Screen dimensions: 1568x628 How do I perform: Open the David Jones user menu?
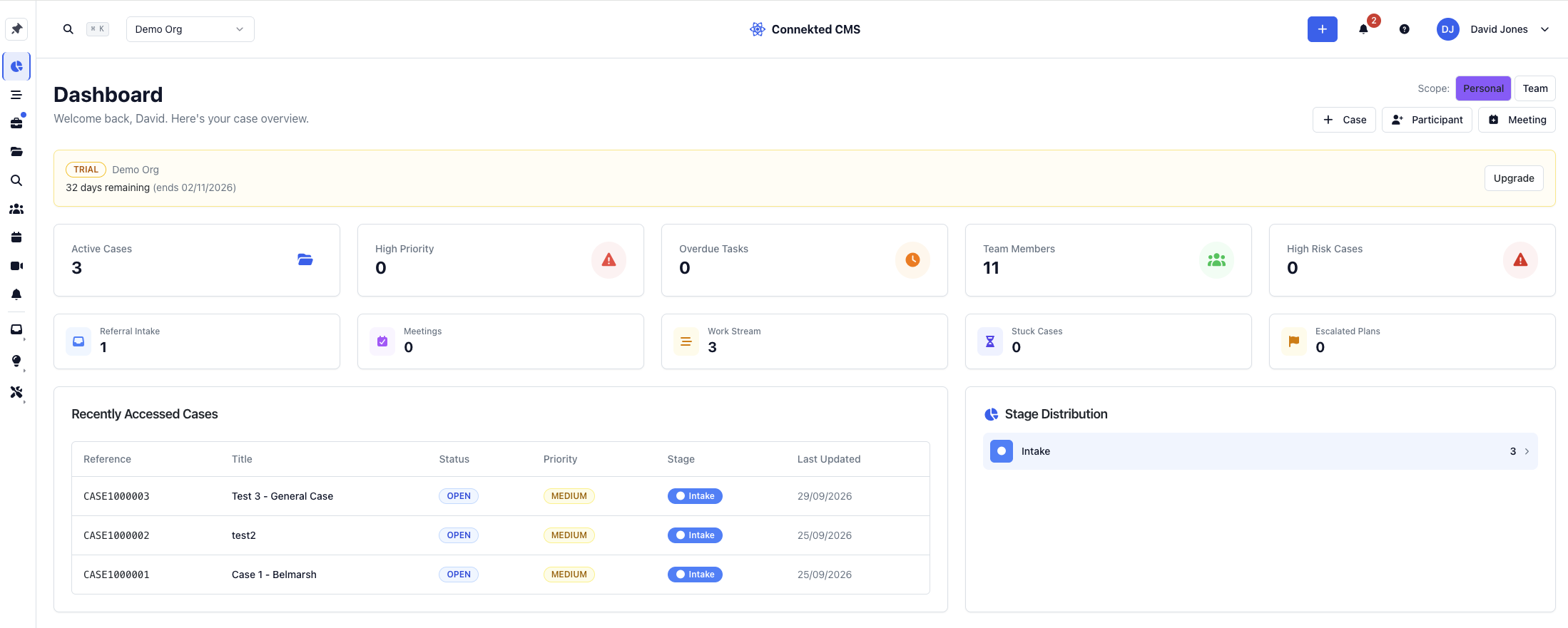(1493, 29)
